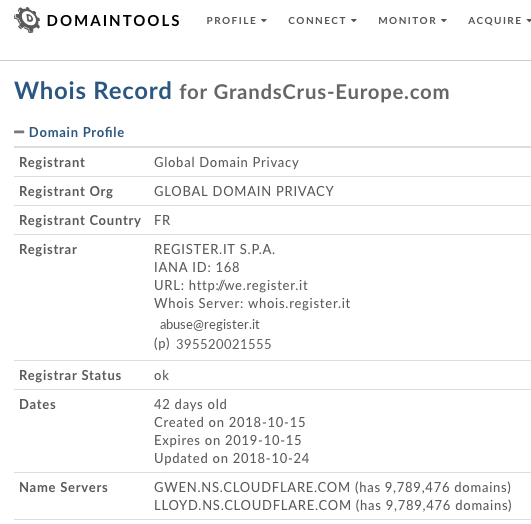Select Updated on 2018-10-24 date

click(232, 458)
